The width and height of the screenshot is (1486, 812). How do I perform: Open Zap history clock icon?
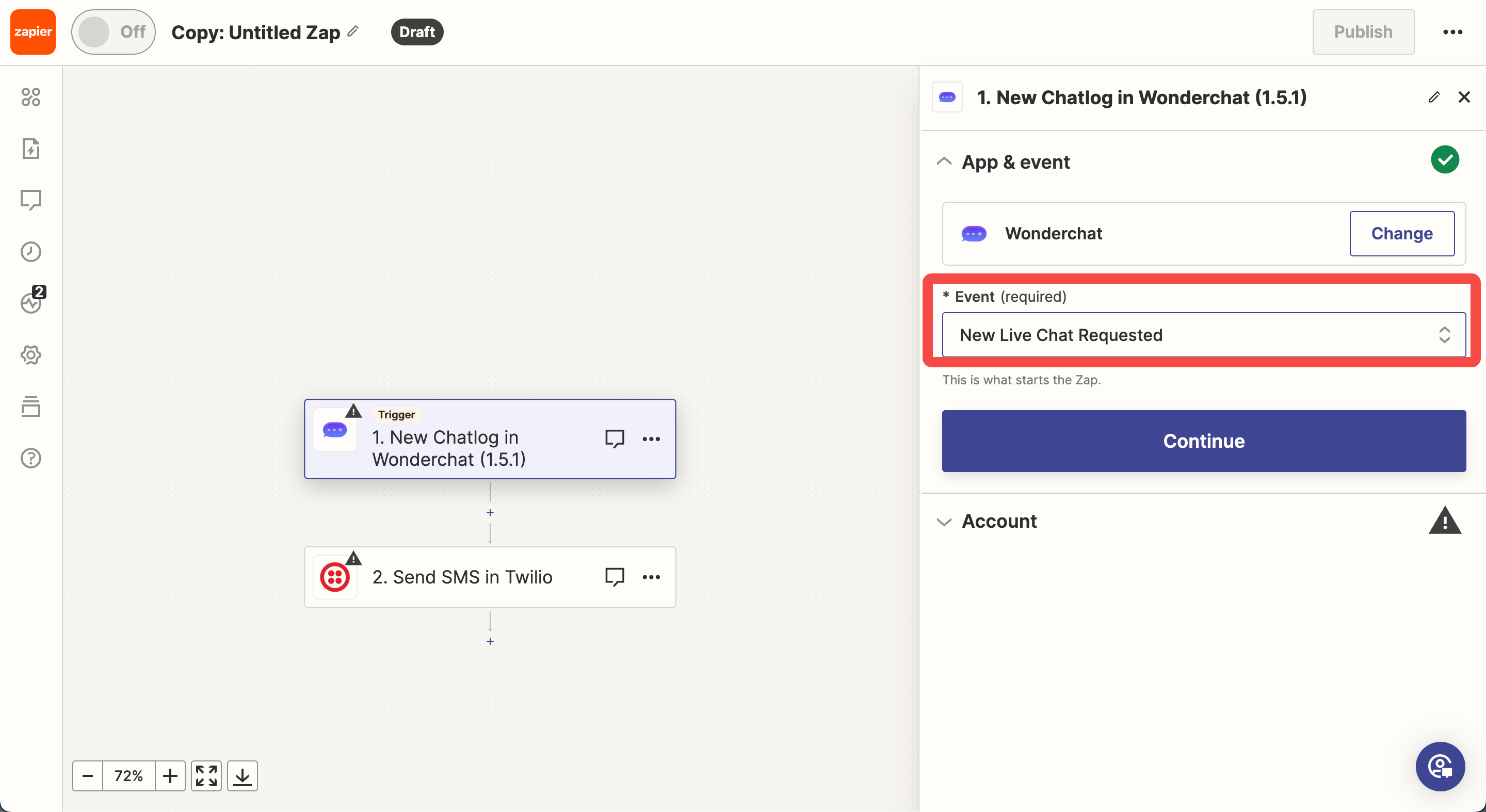click(x=30, y=251)
